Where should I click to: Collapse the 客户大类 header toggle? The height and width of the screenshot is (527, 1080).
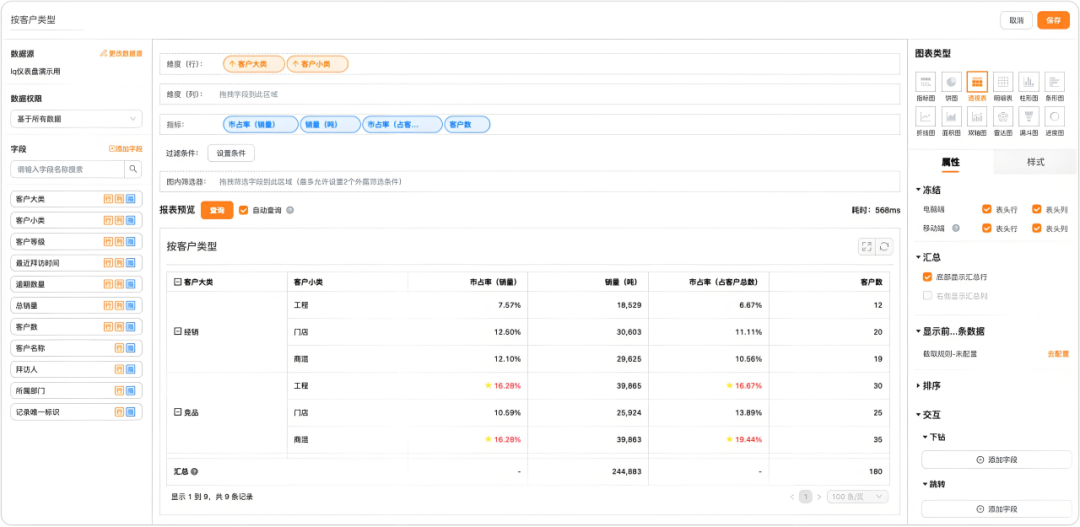178,282
